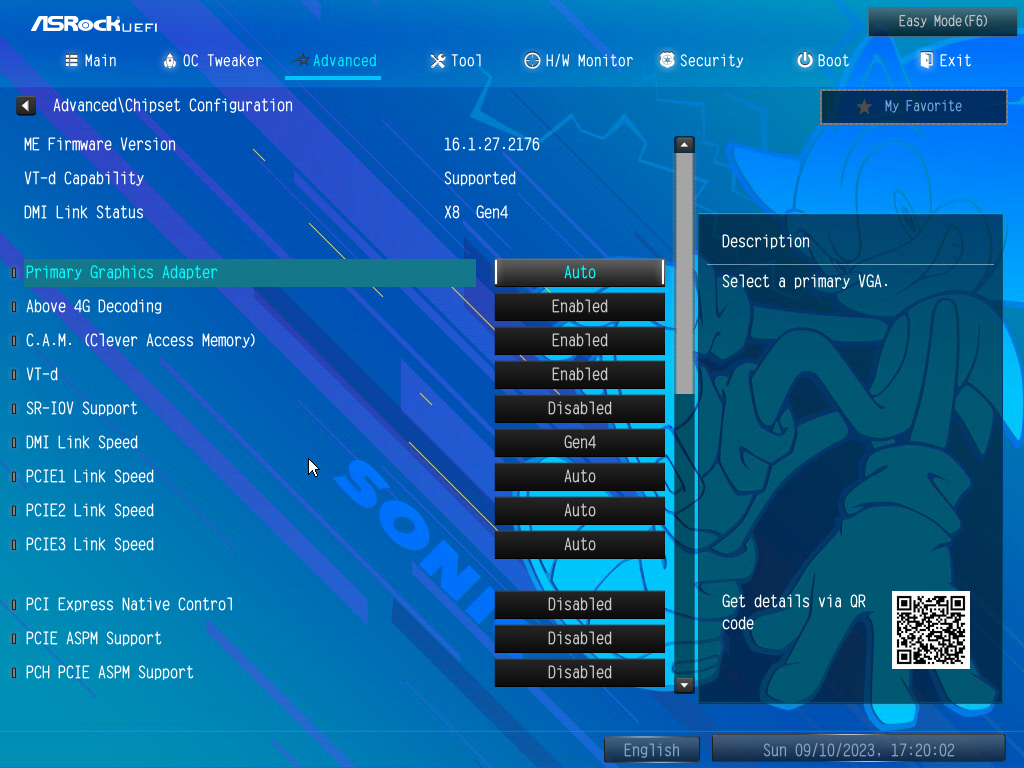The width and height of the screenshot is (1024, 768).
Task: Open the Primary Graphics Adapter Auto dropdown
Action: (579, 272)
